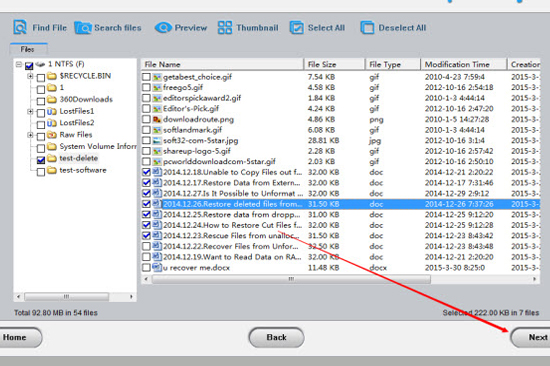Click the downloadroute.png file icon
550x366 pixels.
(157, 119)
